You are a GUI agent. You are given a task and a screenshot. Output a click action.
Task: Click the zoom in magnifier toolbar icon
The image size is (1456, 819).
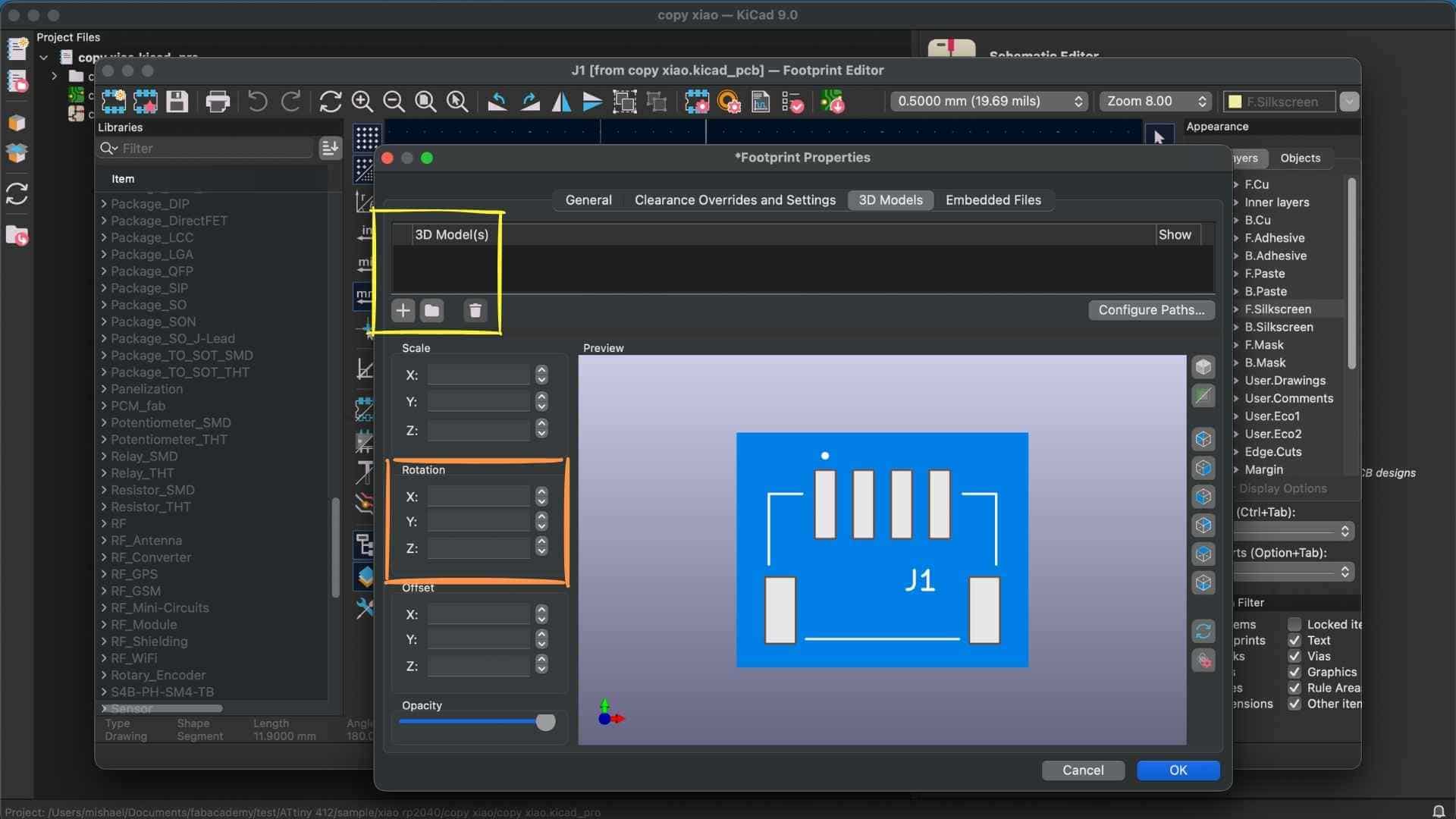(362, 101)
